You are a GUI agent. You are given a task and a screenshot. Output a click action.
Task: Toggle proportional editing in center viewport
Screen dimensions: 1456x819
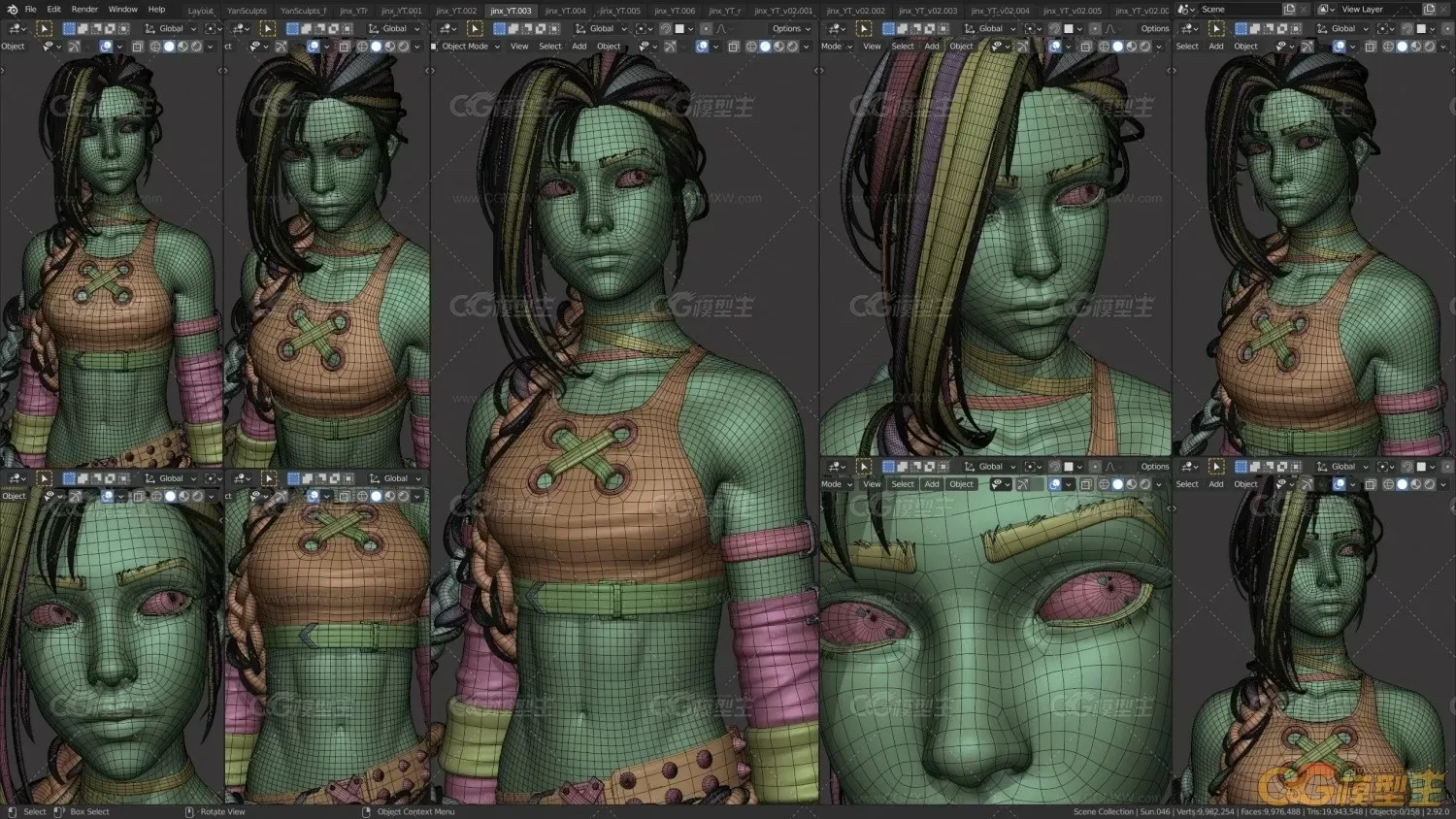tap(706, 28)
